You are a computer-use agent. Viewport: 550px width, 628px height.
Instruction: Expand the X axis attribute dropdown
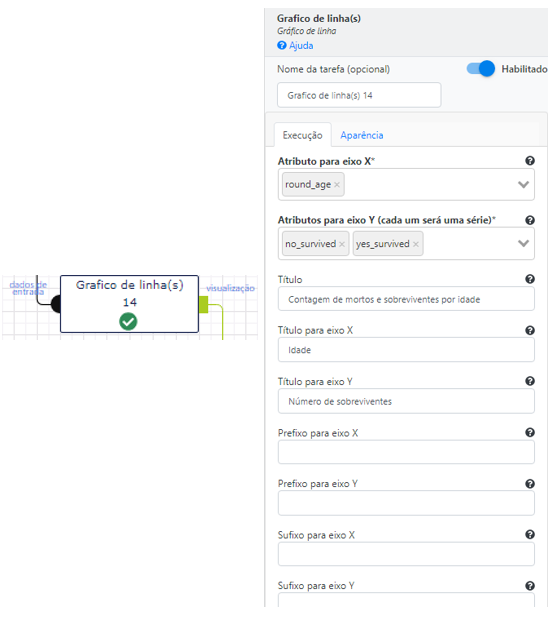pyautogui.click(x=523, y=184)
